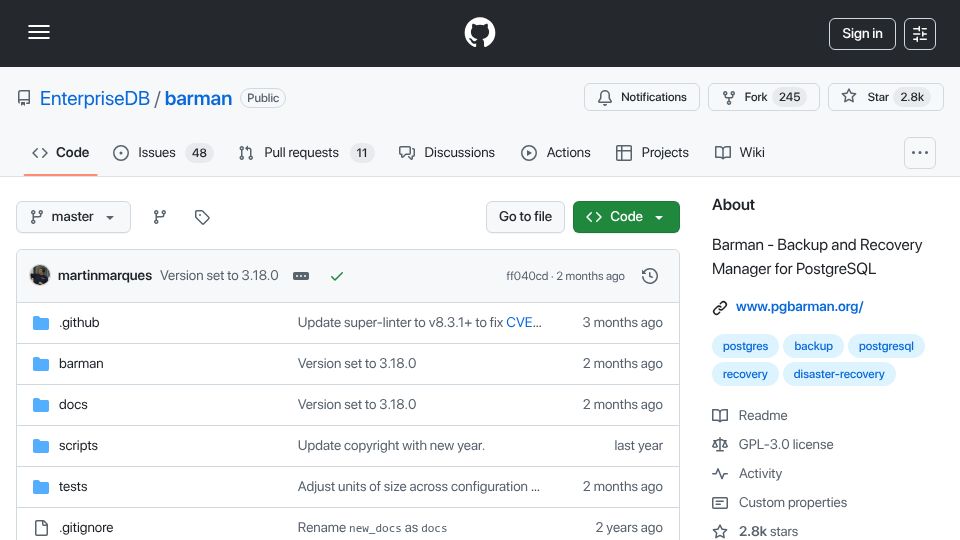Open the hamburger navigation menu
Image resolution: width=960 pixels, height=540 pixels.
click(39, 32)
